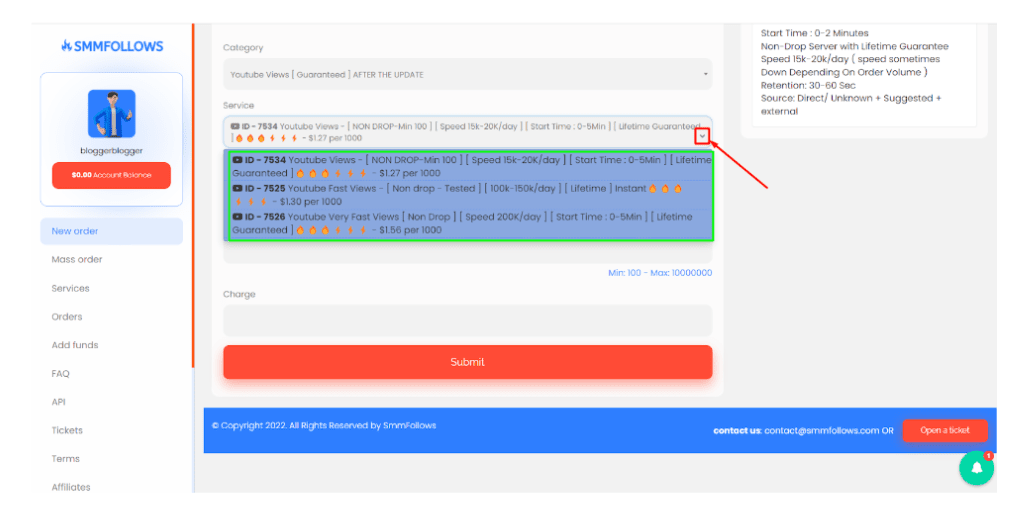Viewport: 1021px width, 507px height.
Task: Select ID 7525 Youtube Fast Views option
Action: click(x=468, y=195)
